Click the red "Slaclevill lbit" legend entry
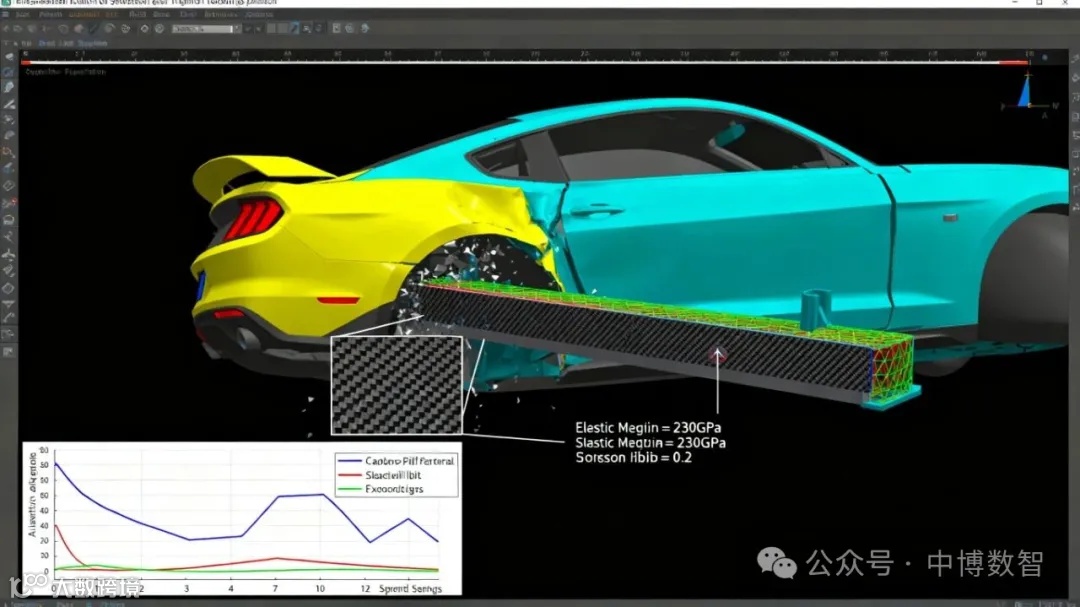The height and width of the screenshot is (607, 1080). point(380,475)
